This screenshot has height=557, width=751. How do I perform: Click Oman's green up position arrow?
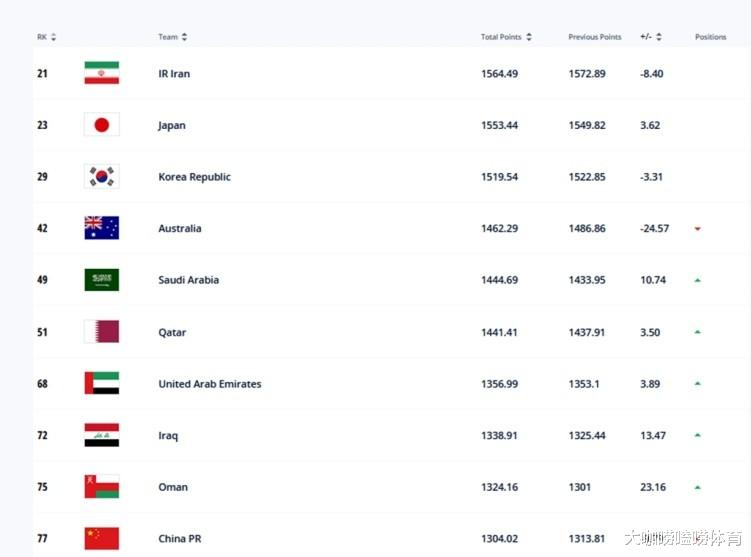tap(698, 487)
